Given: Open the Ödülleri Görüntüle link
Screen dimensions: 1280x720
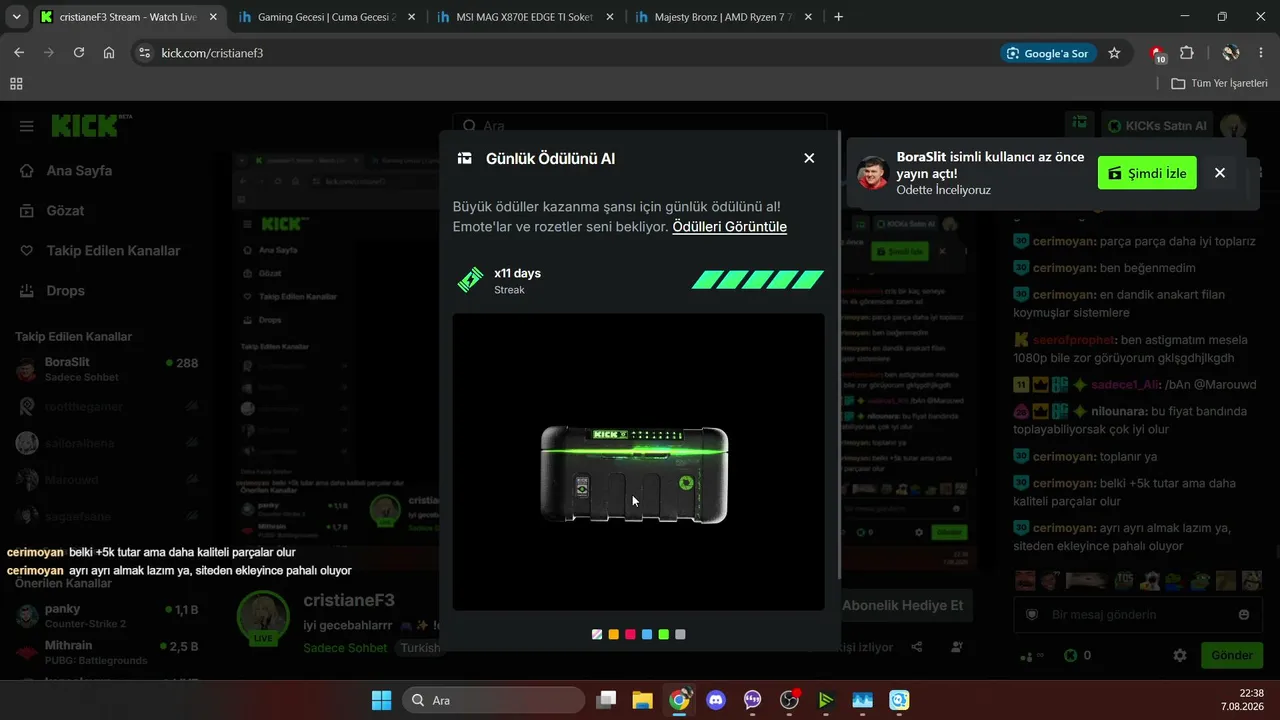Looking at the screenshot, I should coord(729,227).
